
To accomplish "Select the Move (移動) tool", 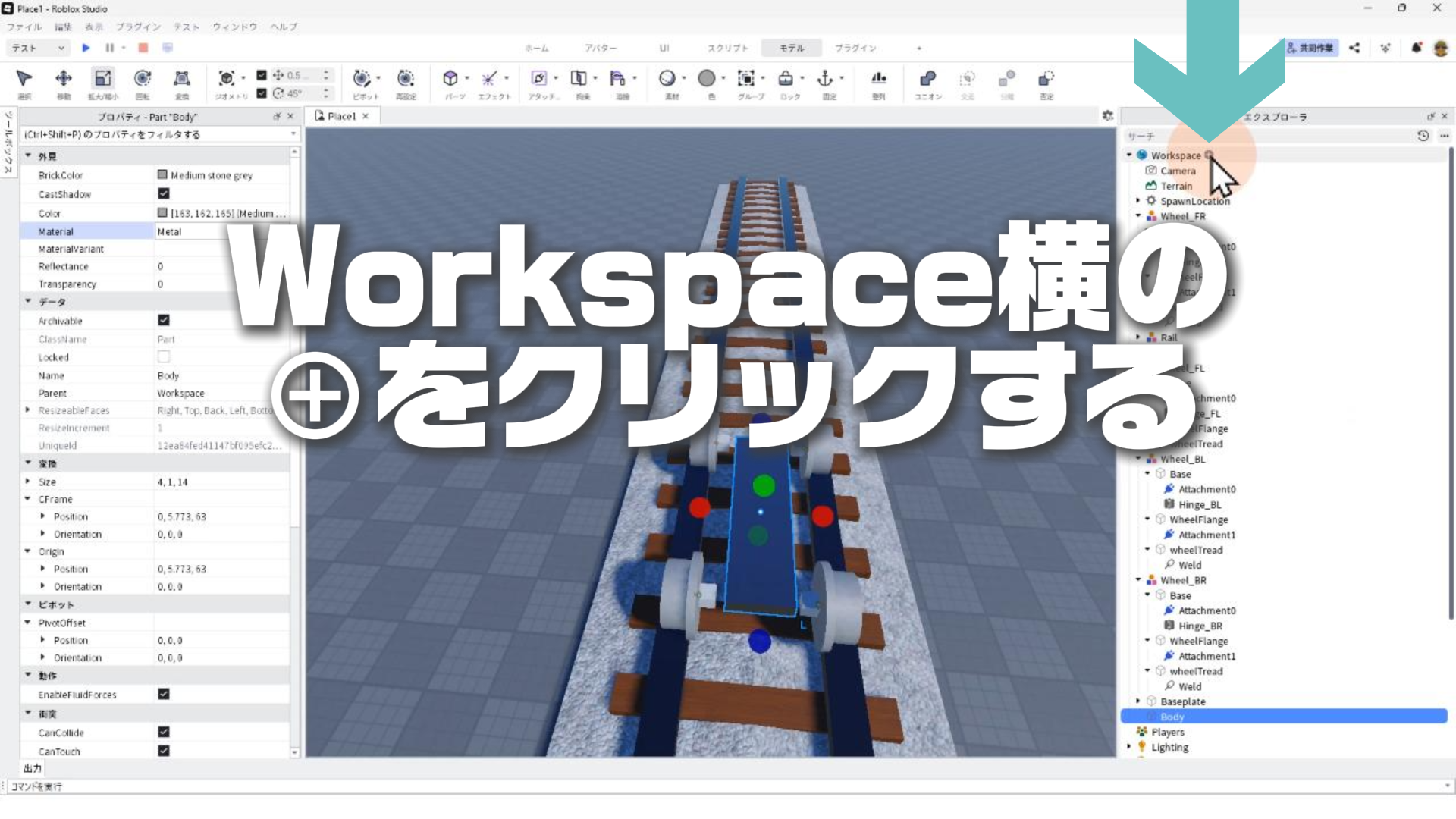I will pos(64,78).
